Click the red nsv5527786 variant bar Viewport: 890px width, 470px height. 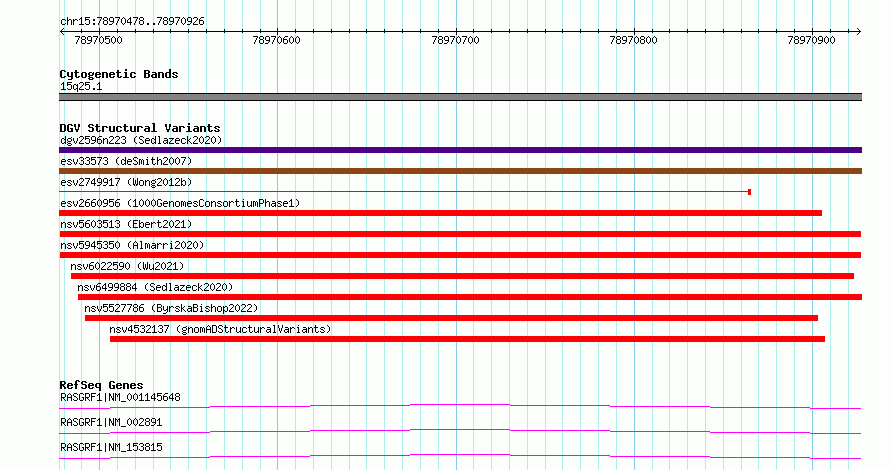coord(451,318)
